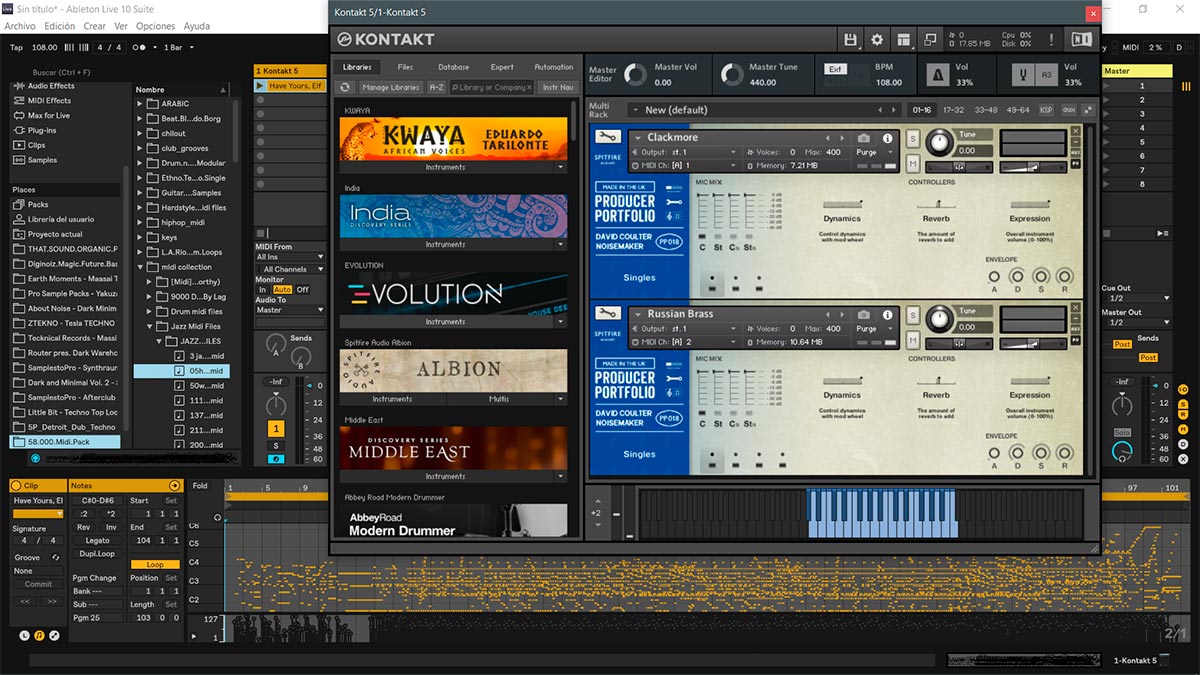Click the Clackmore Dynamics controller slider

click(841, 203)
